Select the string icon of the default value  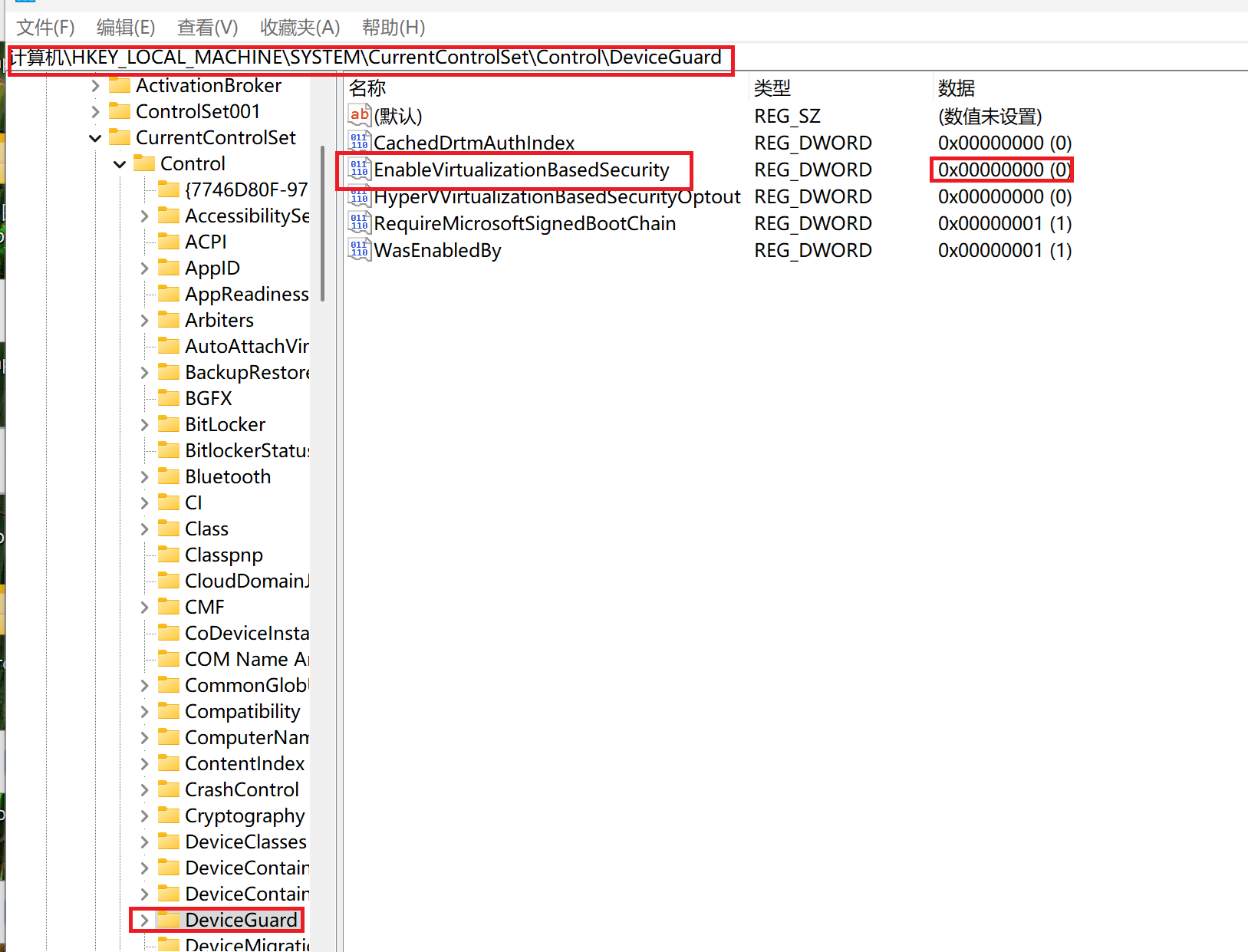coord(359,116)
